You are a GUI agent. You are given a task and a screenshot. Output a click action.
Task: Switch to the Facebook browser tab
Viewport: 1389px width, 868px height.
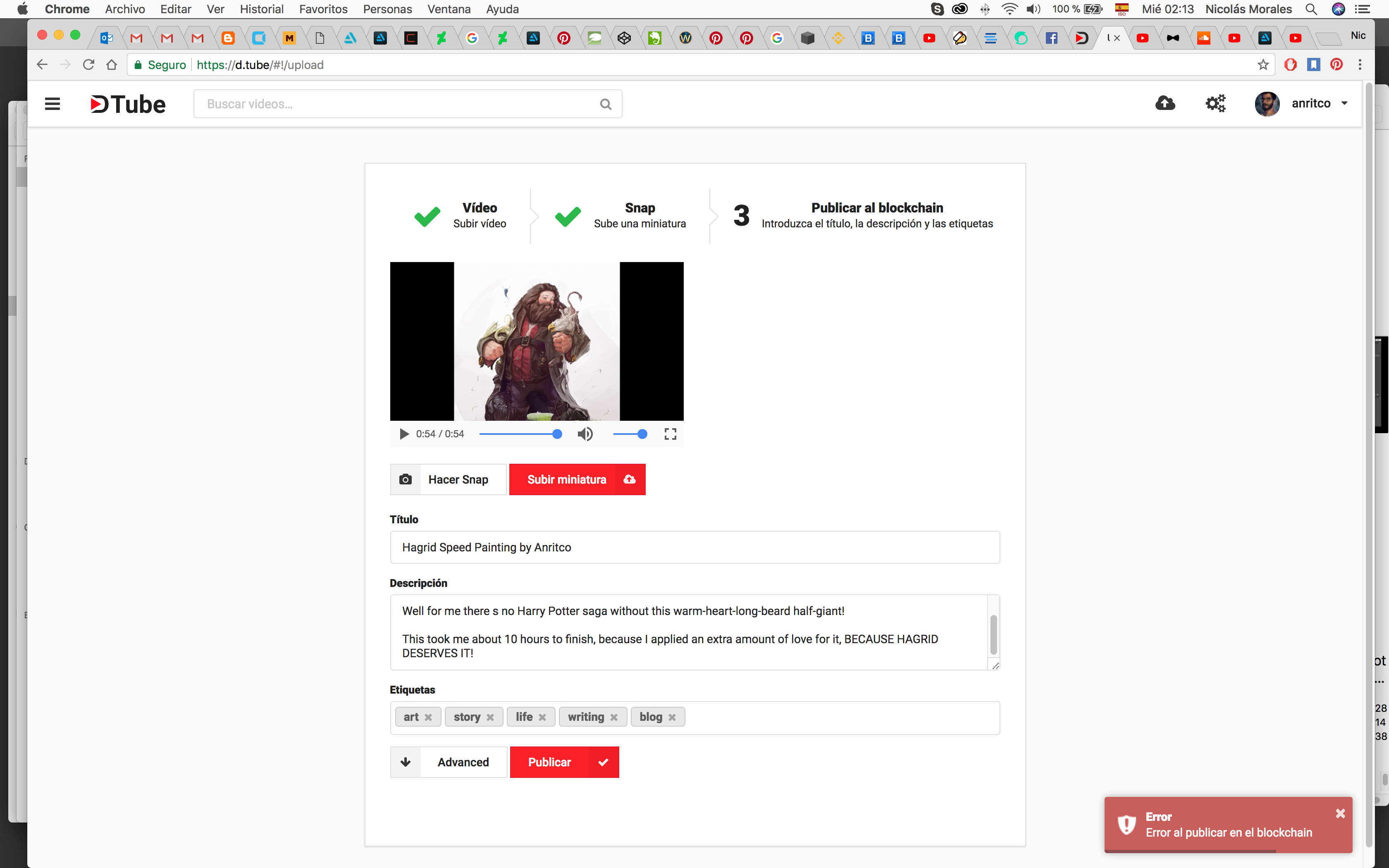click(1051, 38)
